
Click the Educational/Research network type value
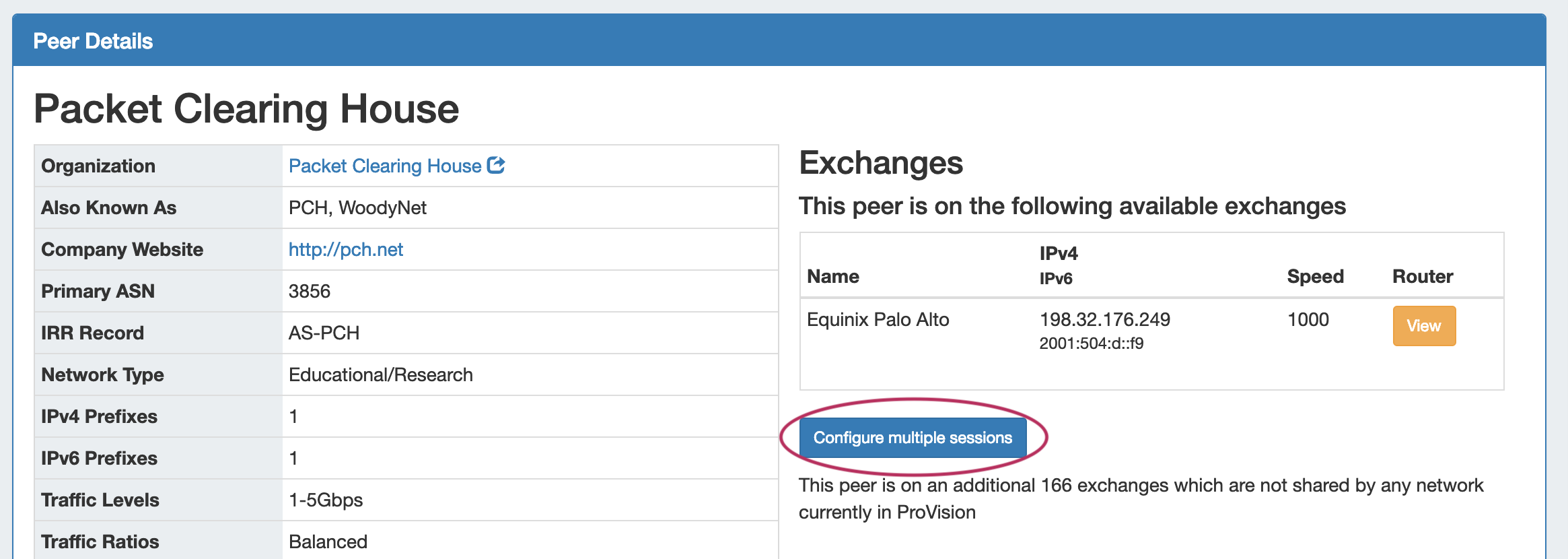[x=380, y=375]
